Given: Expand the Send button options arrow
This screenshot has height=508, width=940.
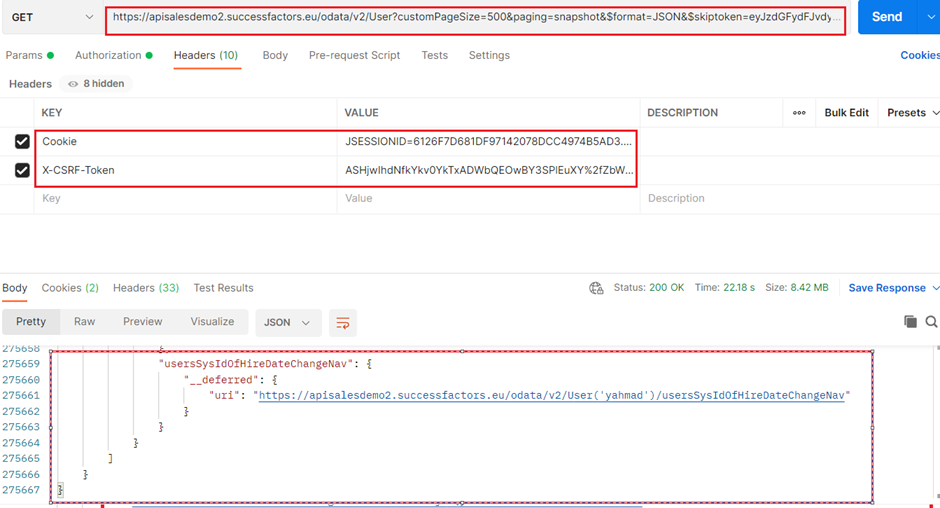Looking at the screenshot, I should (930, 17).
